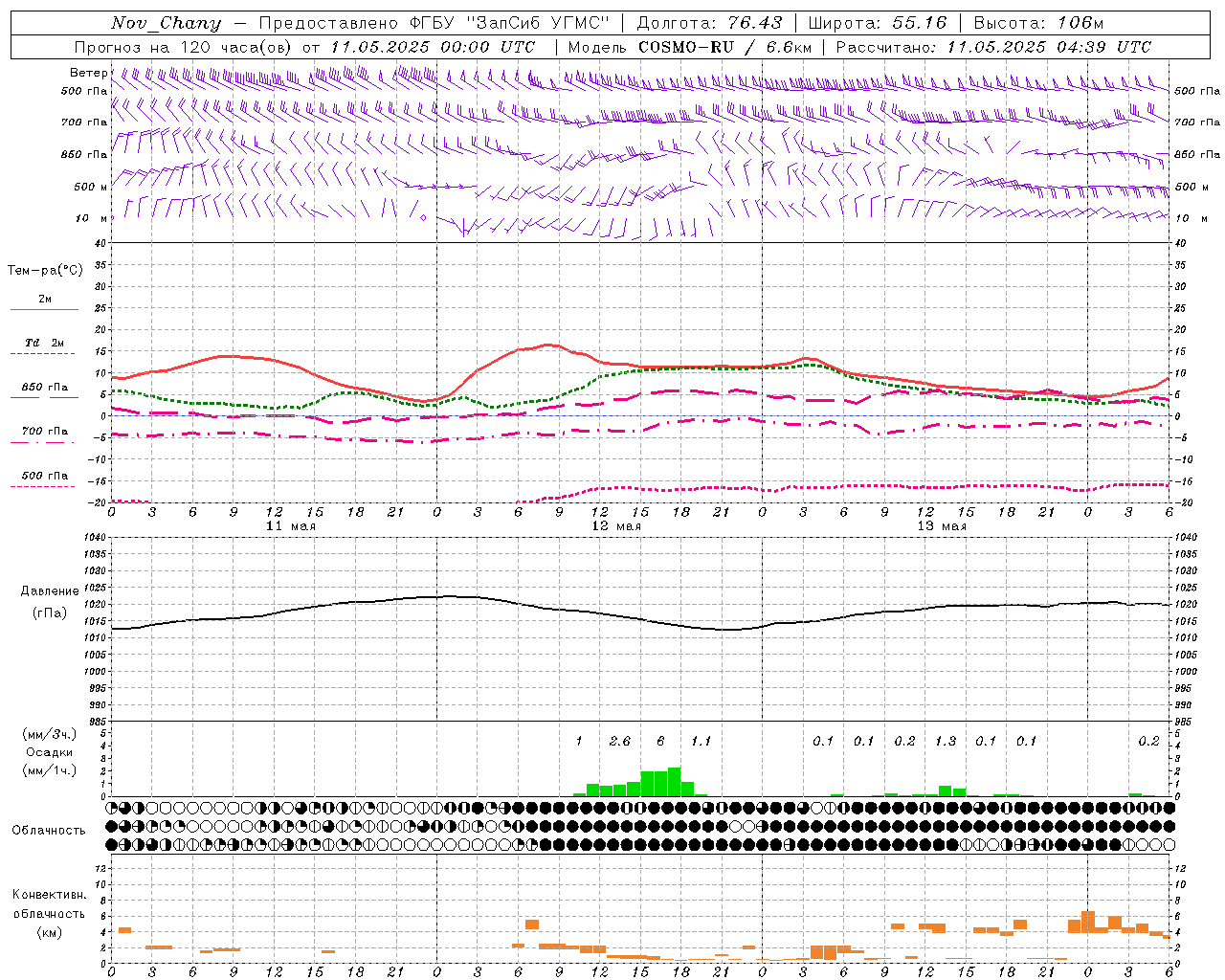Click the tallest green precipitation bar

pos(674,782)
